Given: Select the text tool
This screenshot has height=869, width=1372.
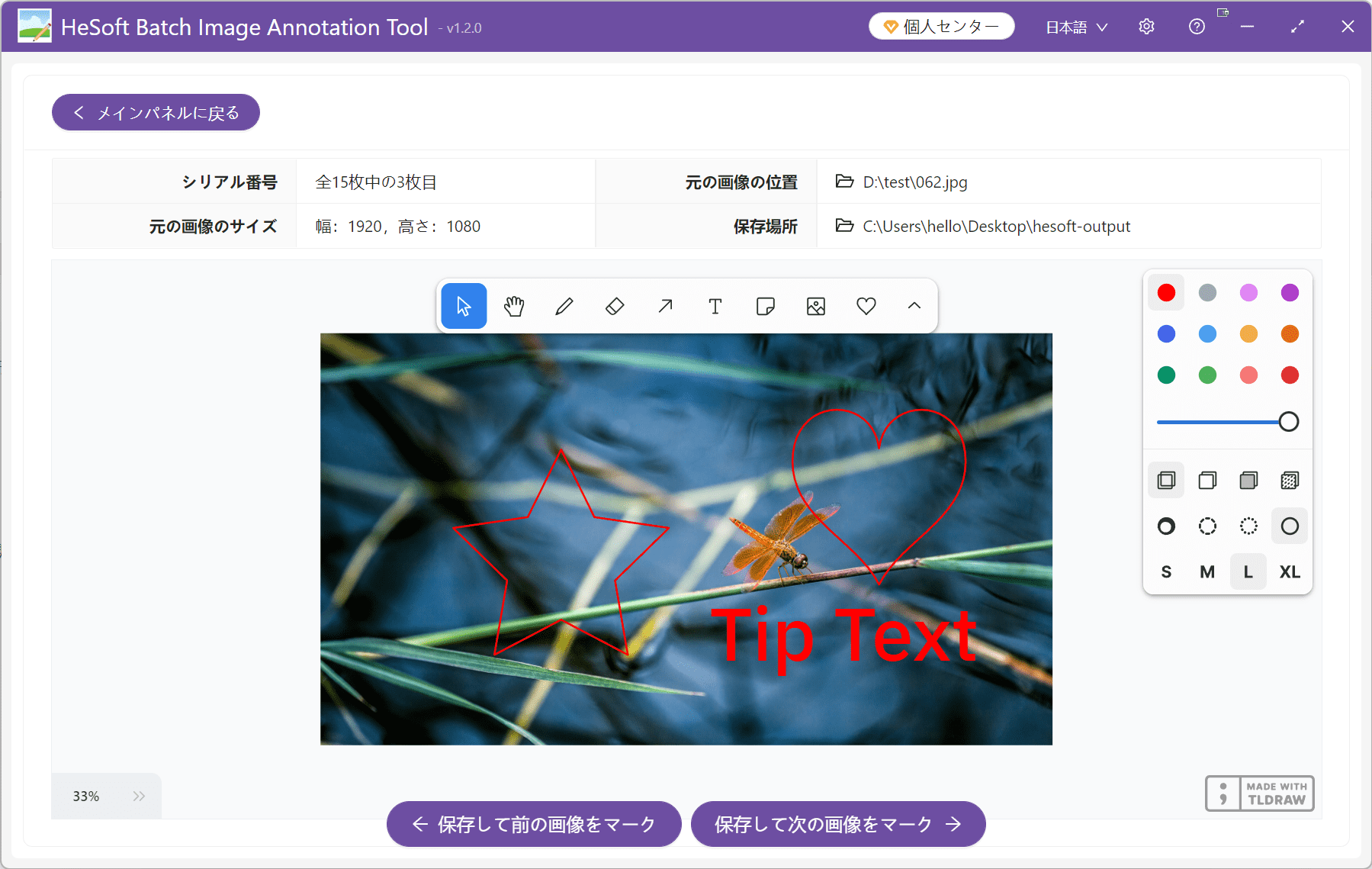Looking at the screenshot, I should pos(715,306).
